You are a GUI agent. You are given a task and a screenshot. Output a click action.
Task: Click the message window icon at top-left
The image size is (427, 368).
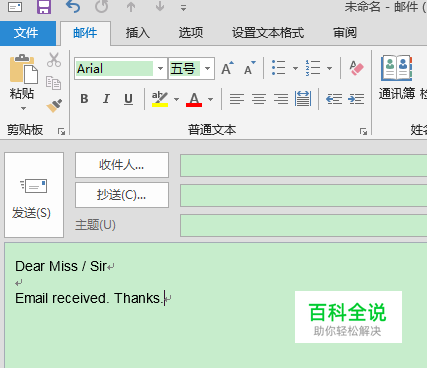coord(15,7)
